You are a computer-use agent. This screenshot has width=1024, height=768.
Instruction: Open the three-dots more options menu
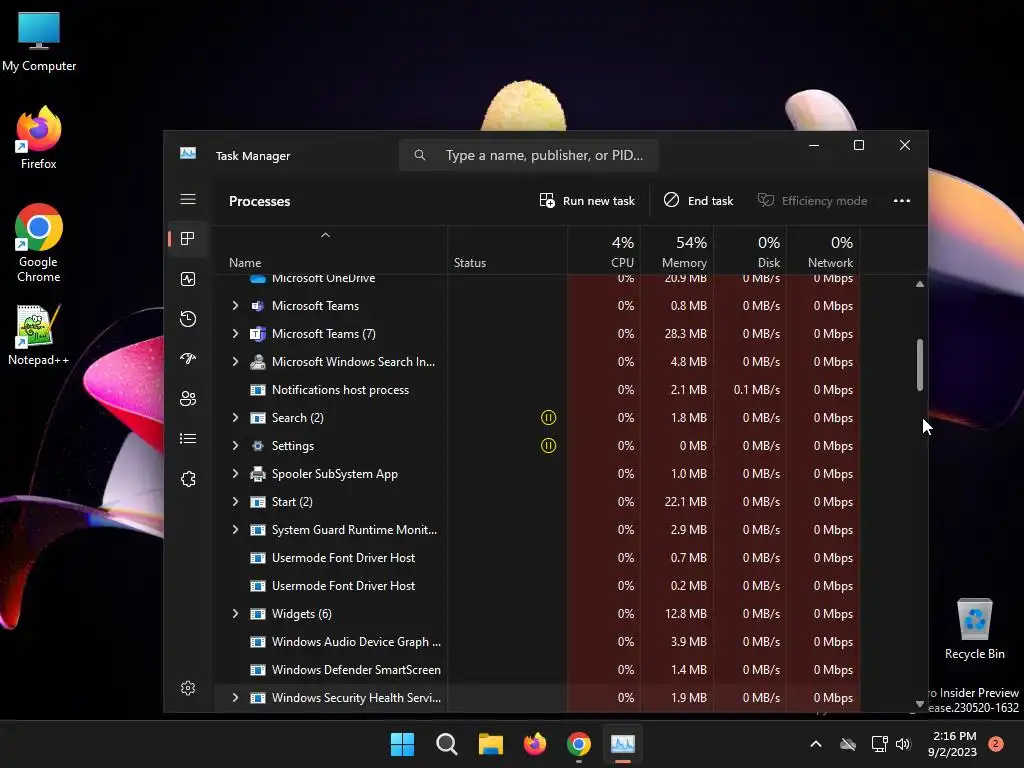[902, 200]
